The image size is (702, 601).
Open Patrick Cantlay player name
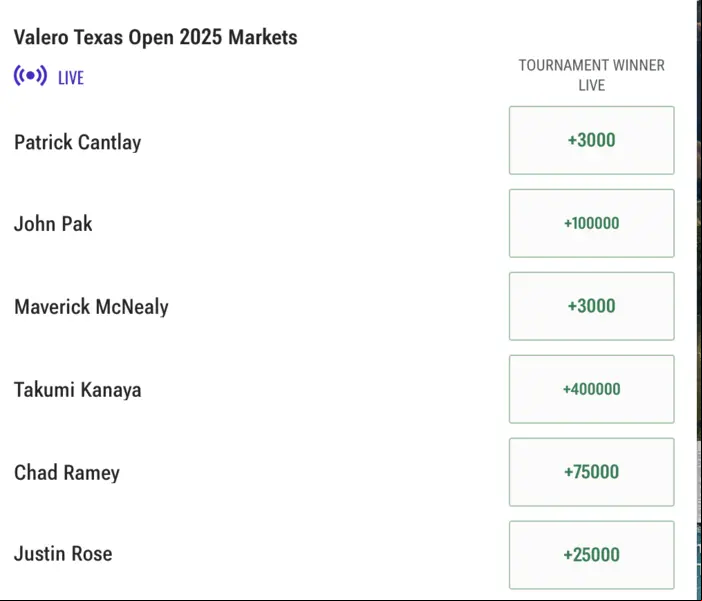77,142
